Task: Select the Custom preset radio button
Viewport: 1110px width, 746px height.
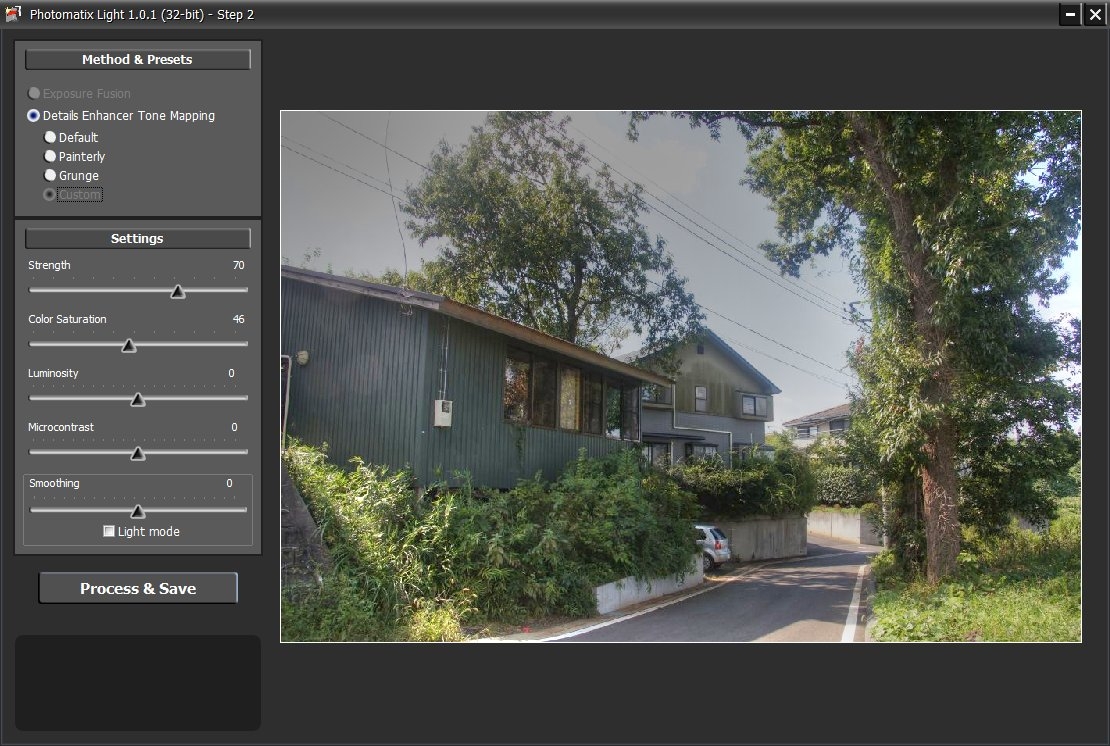Action: [x=50, y=195]
